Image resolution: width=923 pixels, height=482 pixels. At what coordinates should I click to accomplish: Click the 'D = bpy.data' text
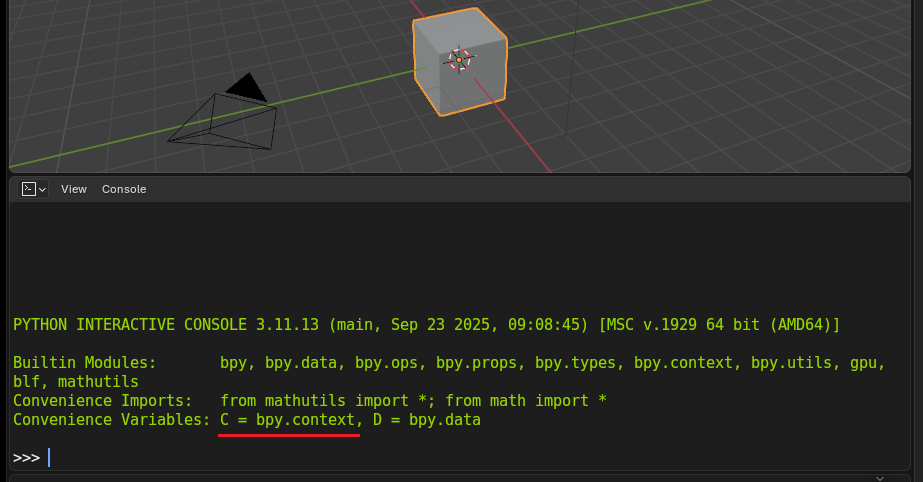click(x=427, y=420)
